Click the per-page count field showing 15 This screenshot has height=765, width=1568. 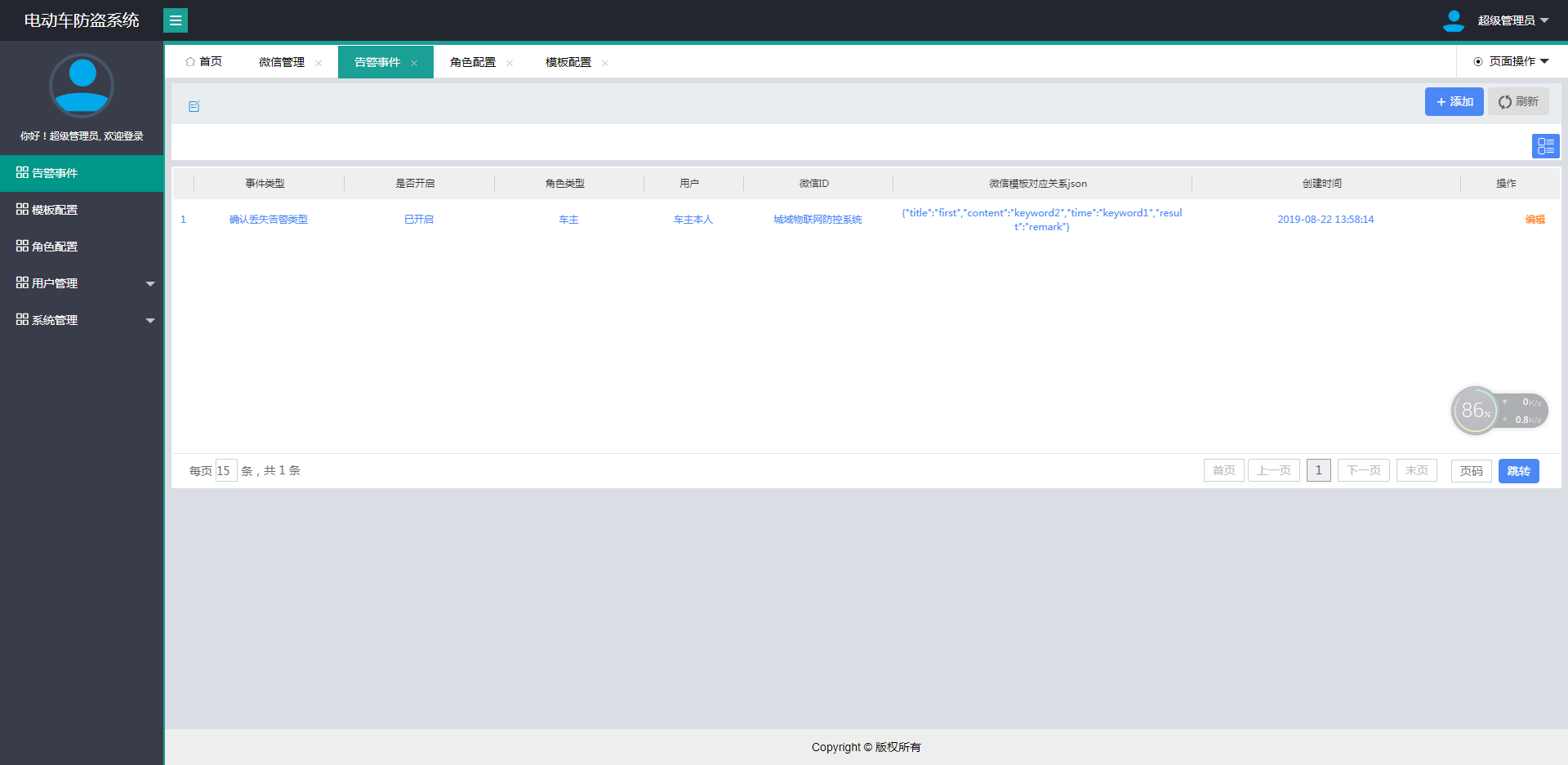pos(226,471)
